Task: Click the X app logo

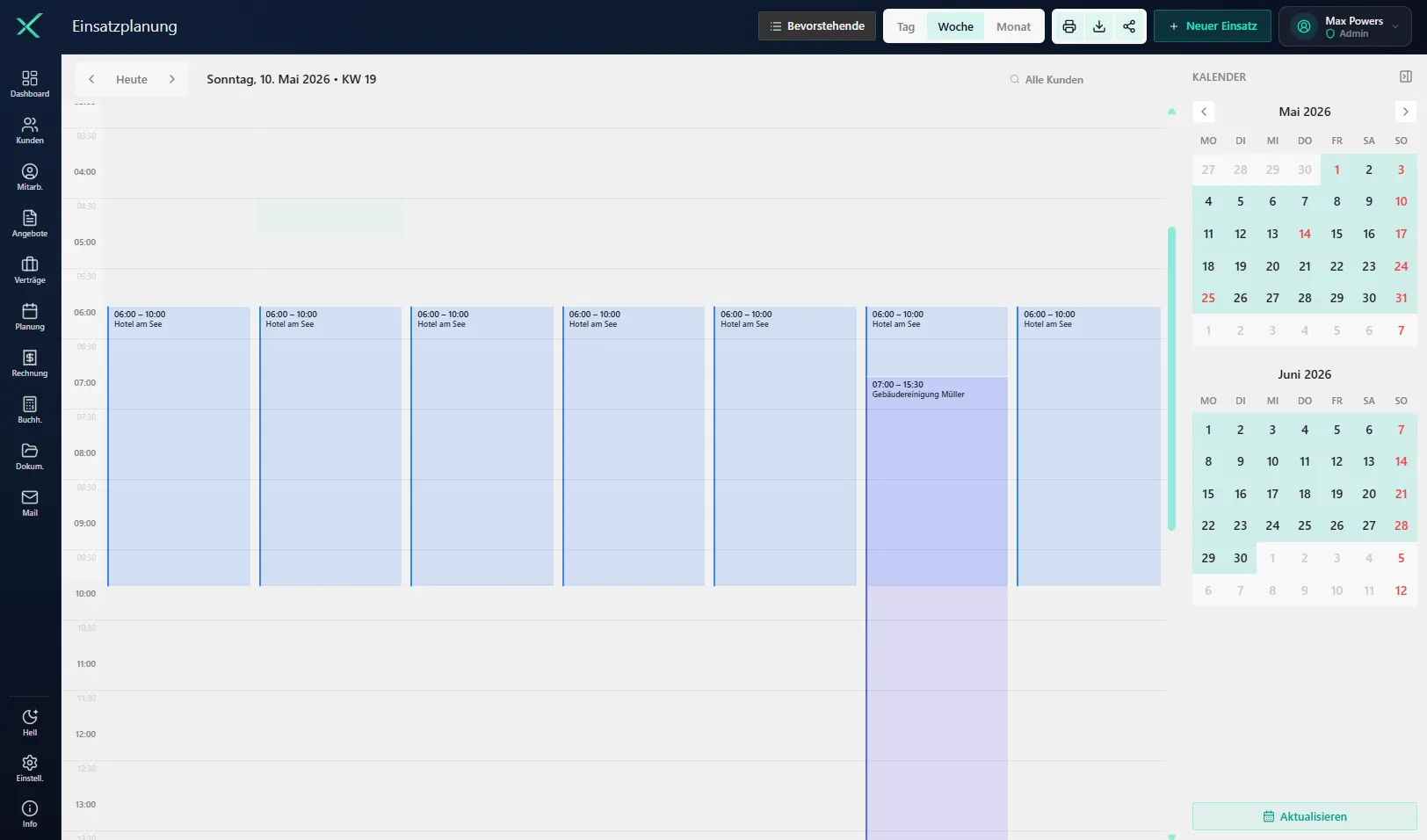Action: [29, 26]
